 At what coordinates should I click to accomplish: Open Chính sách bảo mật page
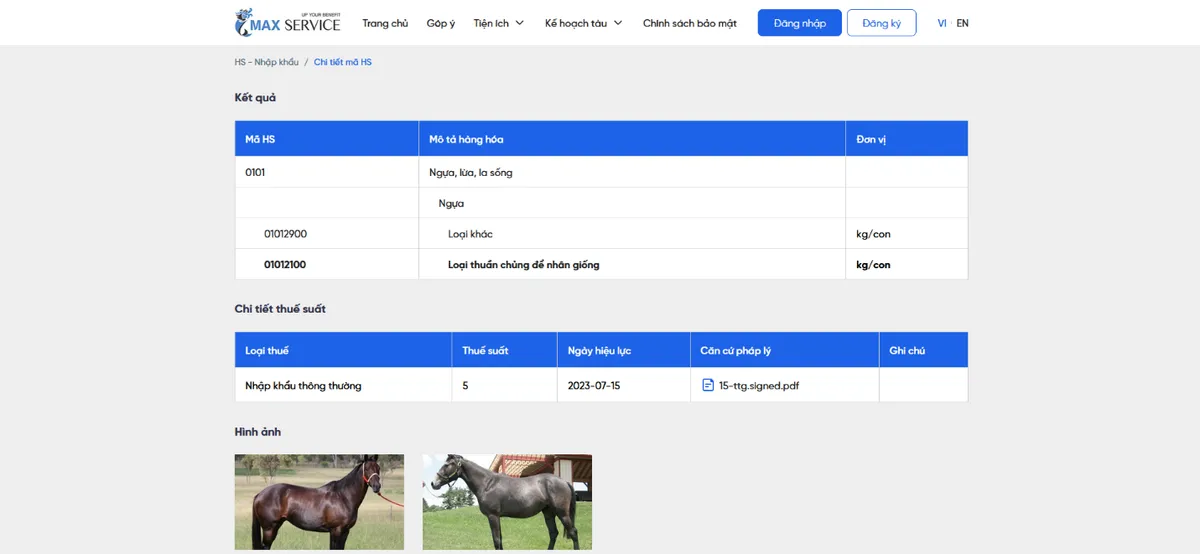coord(689,23)
